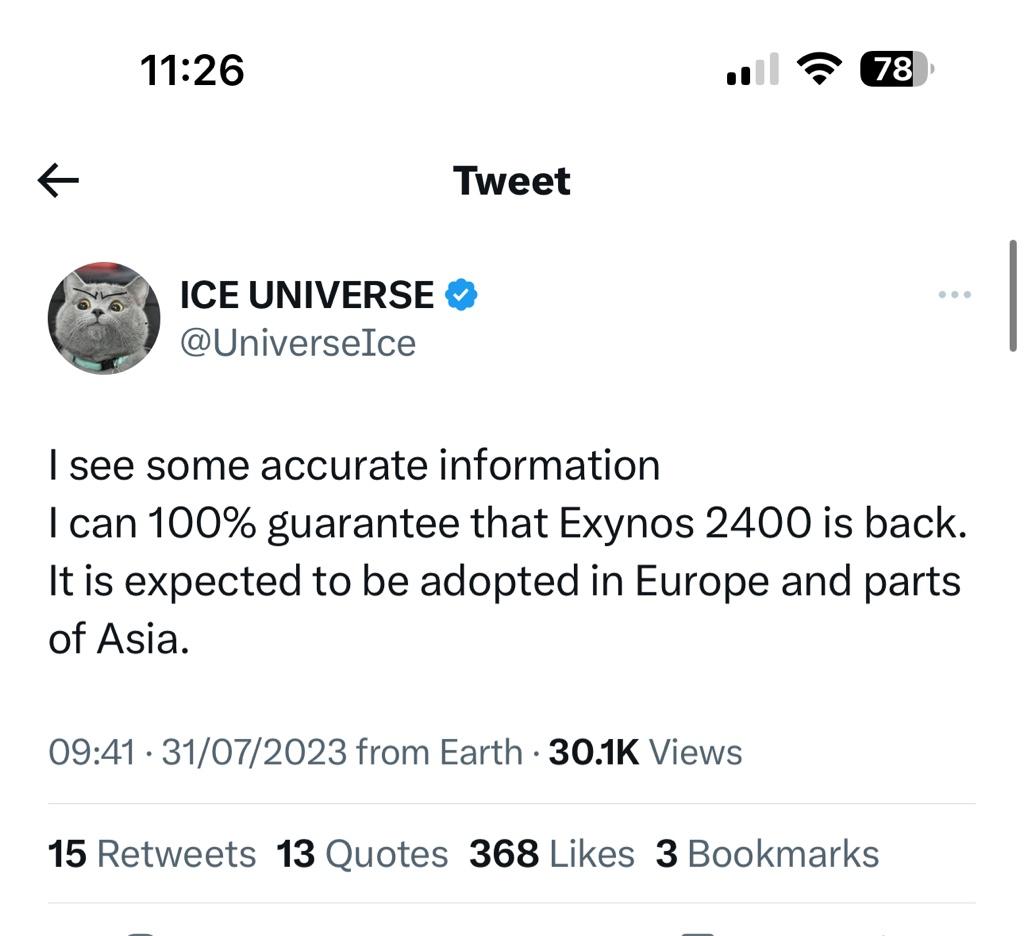Tap the Wi-Fi status icon
The width and height of the screenshot is (1024, 936).
[x=819, y=69]
